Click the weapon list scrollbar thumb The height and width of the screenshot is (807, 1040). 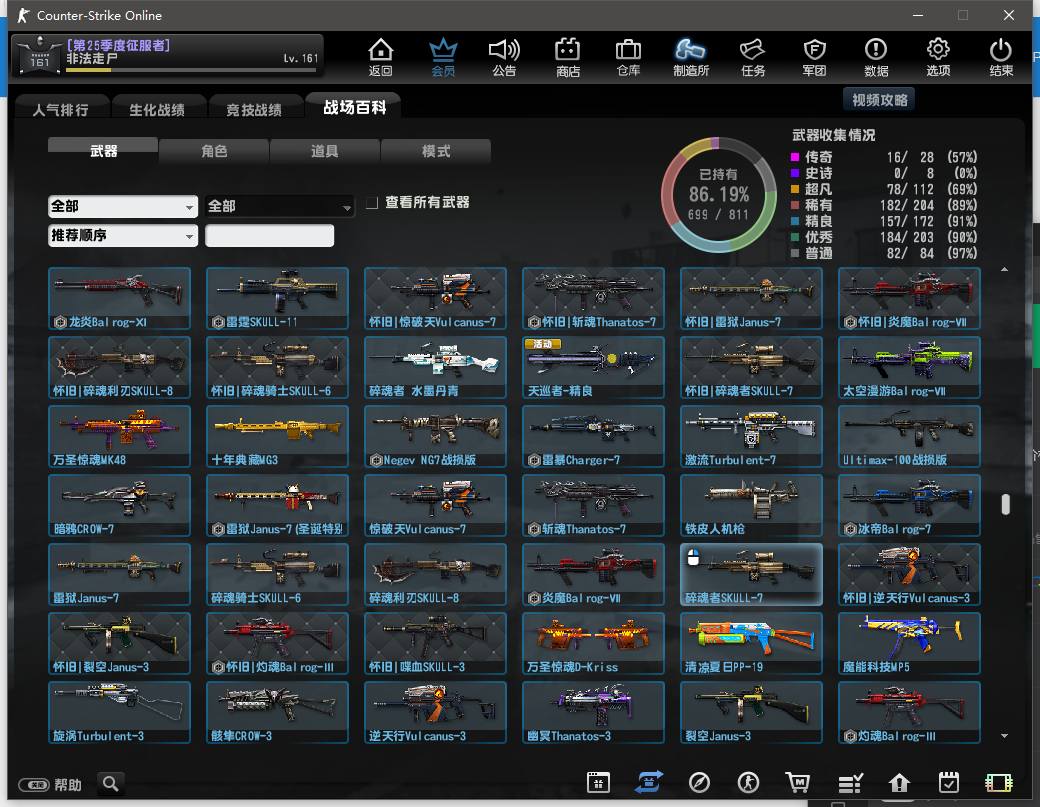1006,504
